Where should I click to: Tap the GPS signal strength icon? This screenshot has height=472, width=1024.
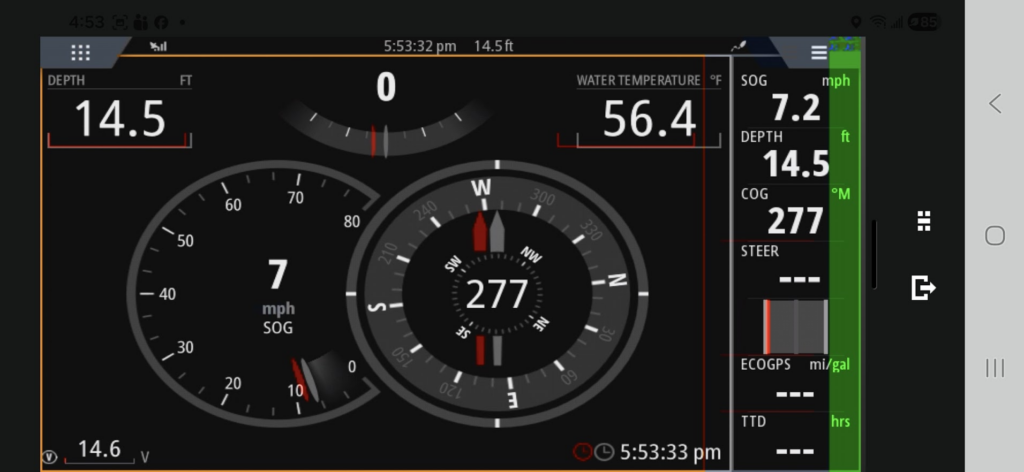pos(158,46)
